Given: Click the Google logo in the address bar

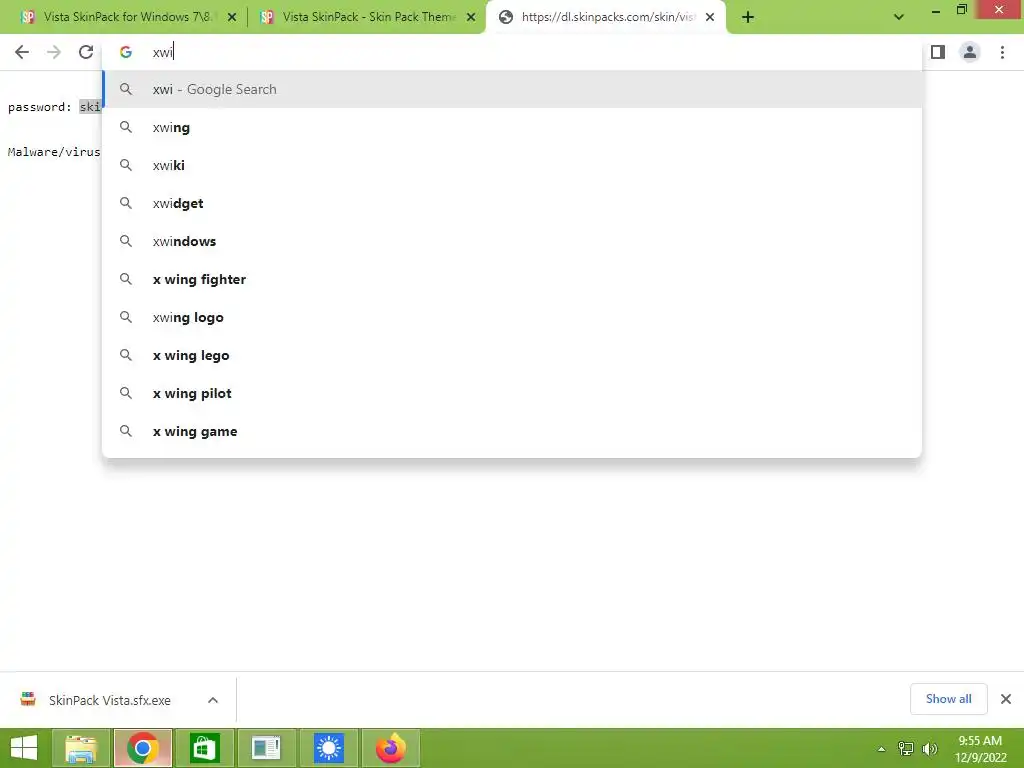Looking at the screenshot, I should 125,52.
